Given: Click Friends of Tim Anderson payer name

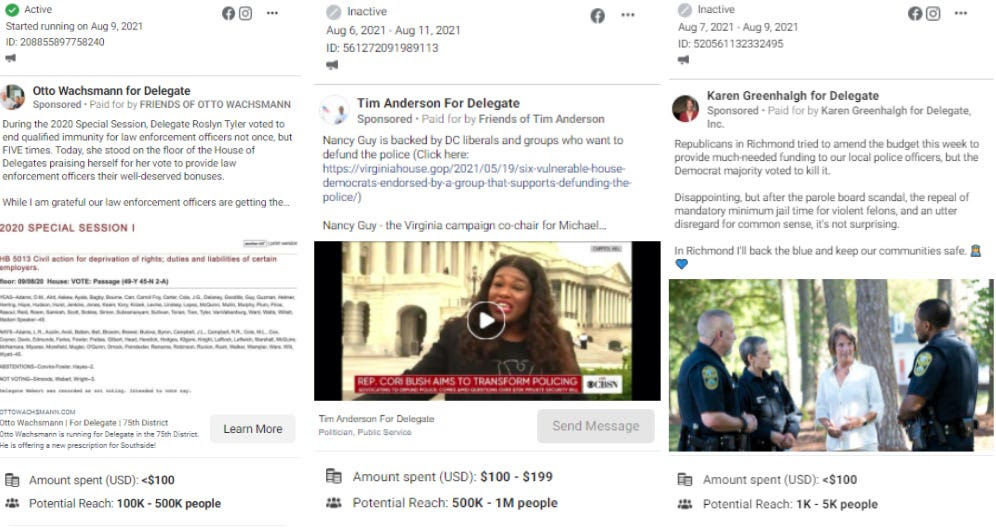Looking at the screenshot, I should 542,119.
